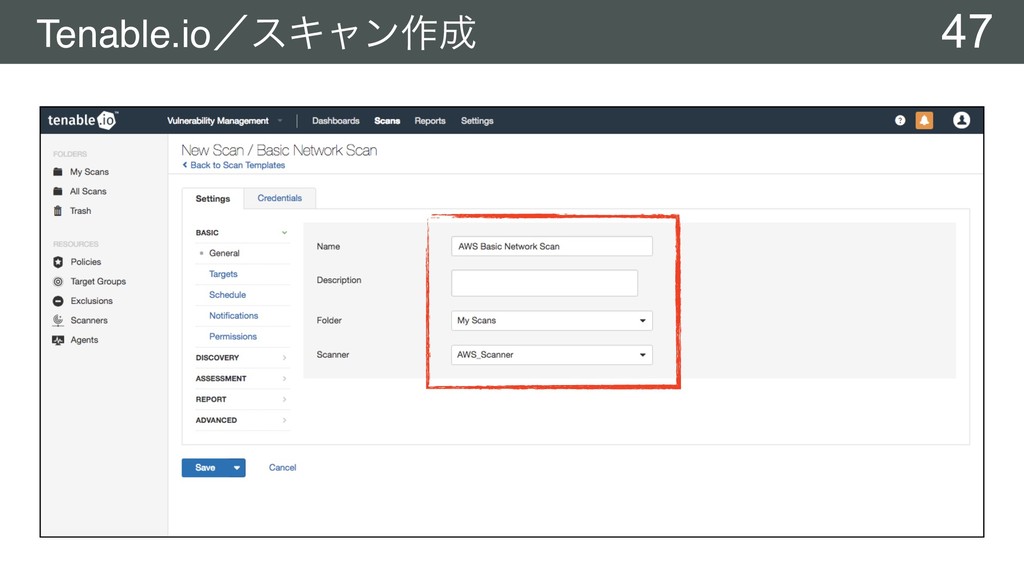Open the user account avatar menu

click(x=961, y=120)
